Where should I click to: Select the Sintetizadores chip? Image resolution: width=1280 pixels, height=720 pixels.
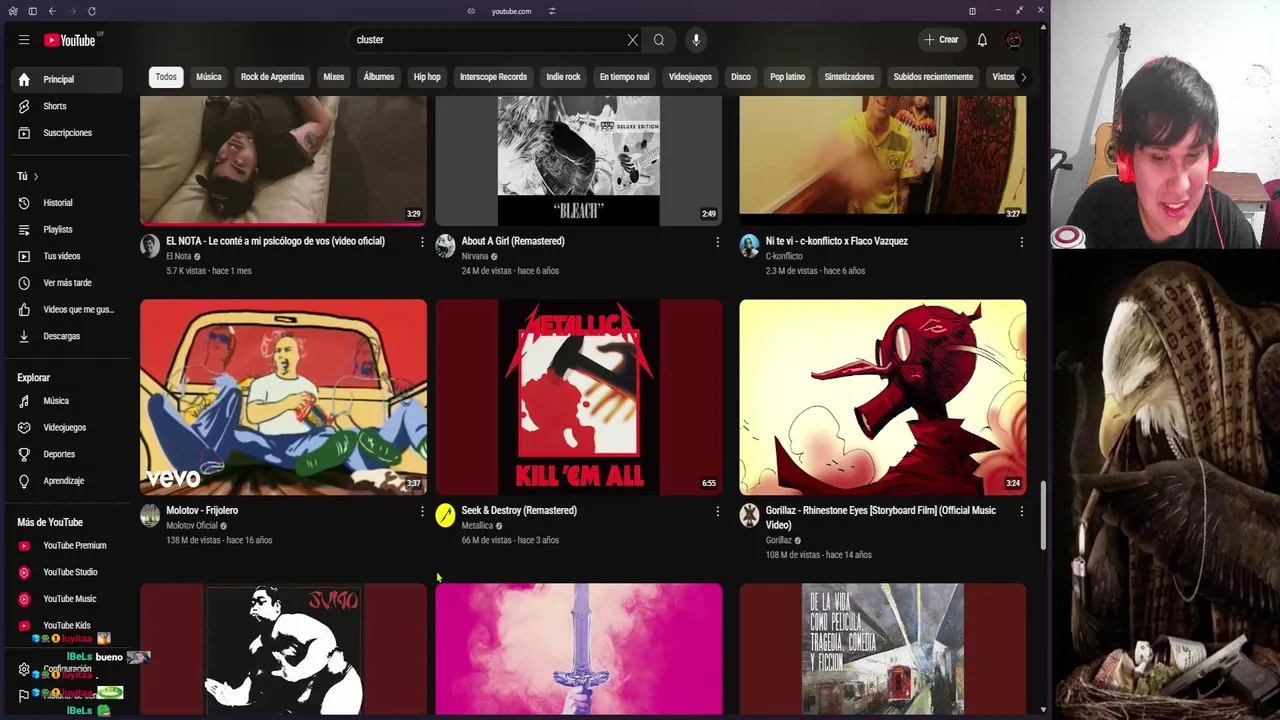849,77
